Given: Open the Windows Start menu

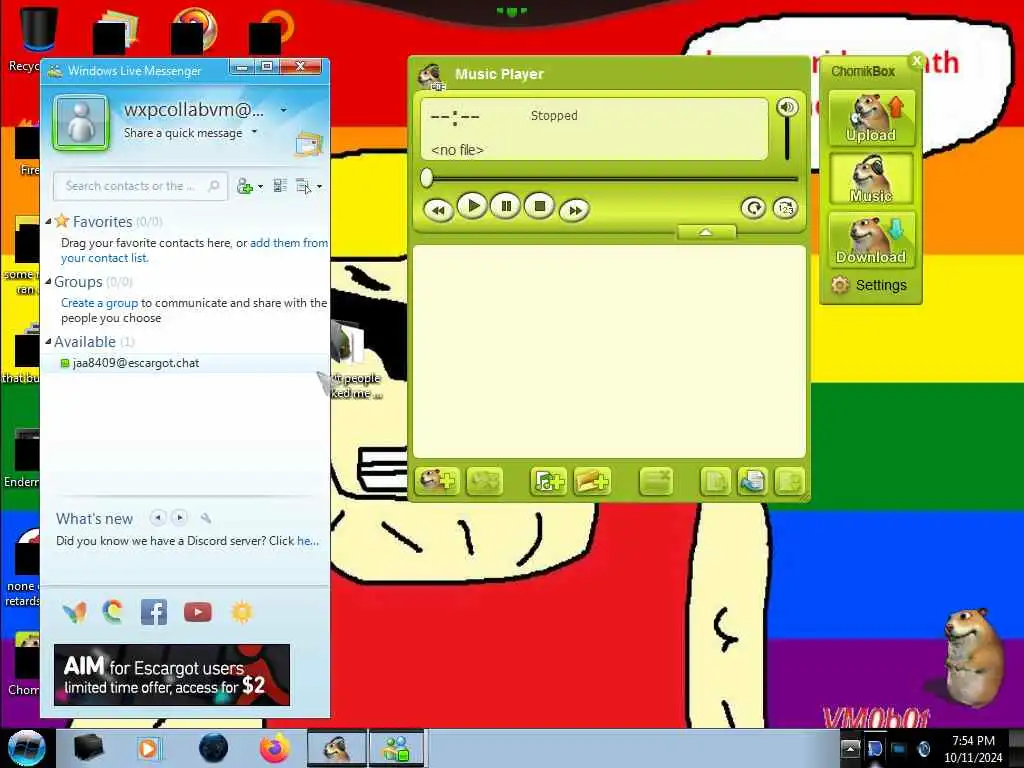Looking at the screenshot, I should click(26, 748).
